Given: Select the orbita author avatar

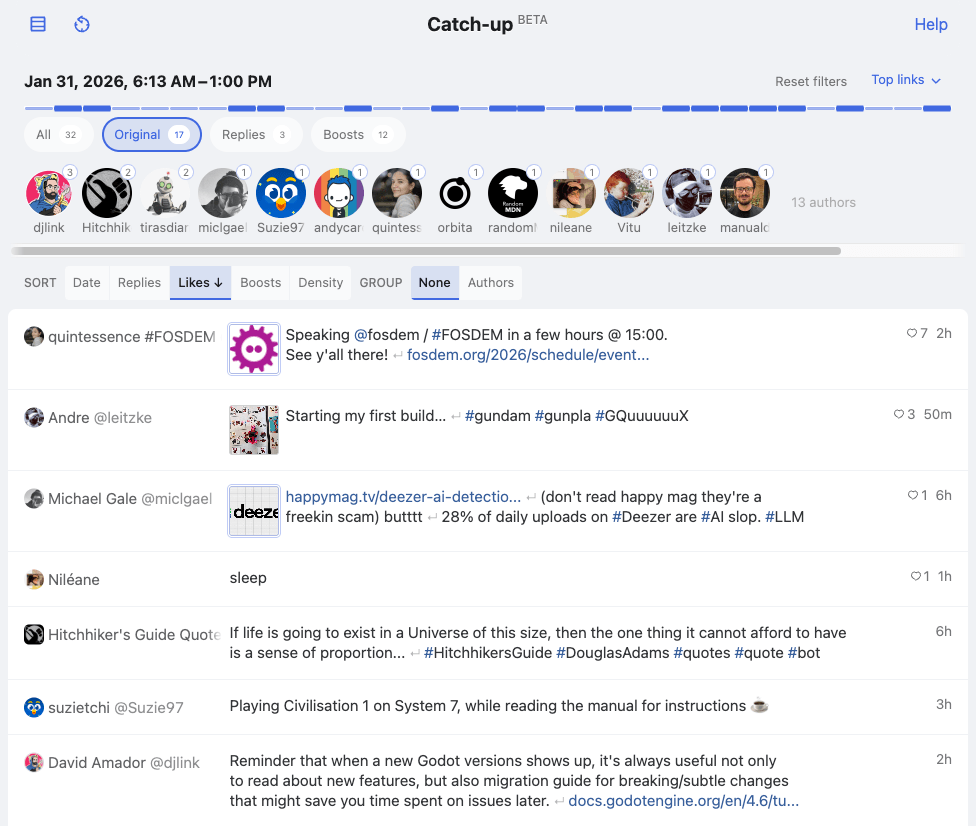Looking at the screenshot, I should [454, 193].
